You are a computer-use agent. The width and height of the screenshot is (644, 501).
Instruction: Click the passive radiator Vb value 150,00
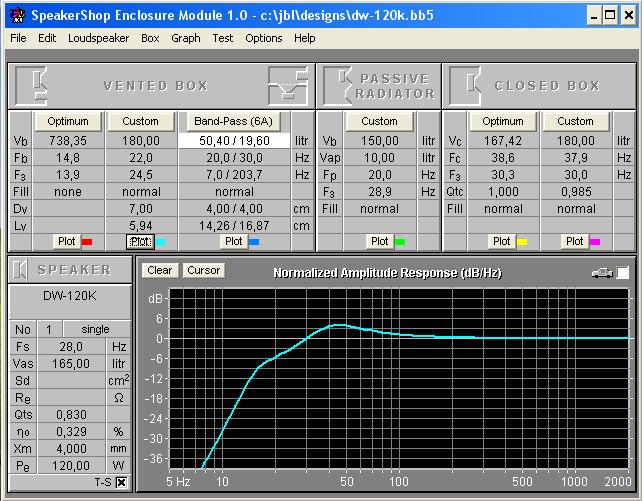coord(379,141)
